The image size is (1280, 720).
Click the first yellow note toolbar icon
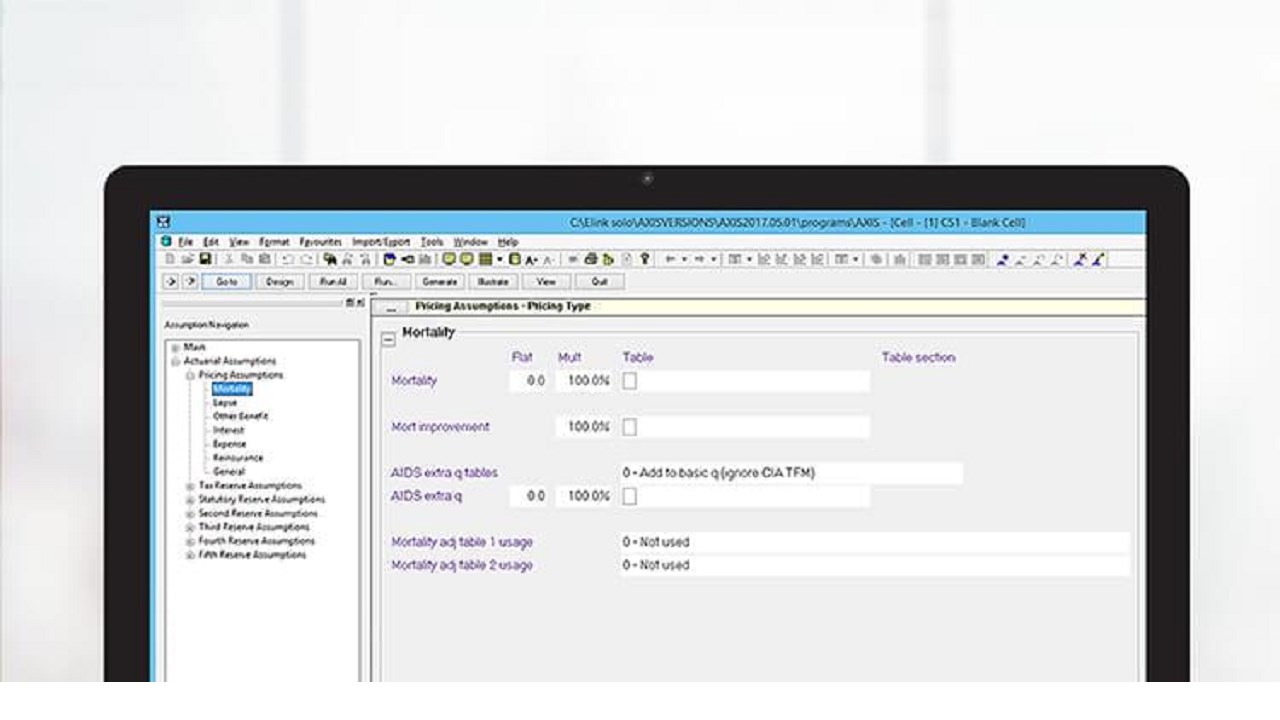click(x=449, y=260)
